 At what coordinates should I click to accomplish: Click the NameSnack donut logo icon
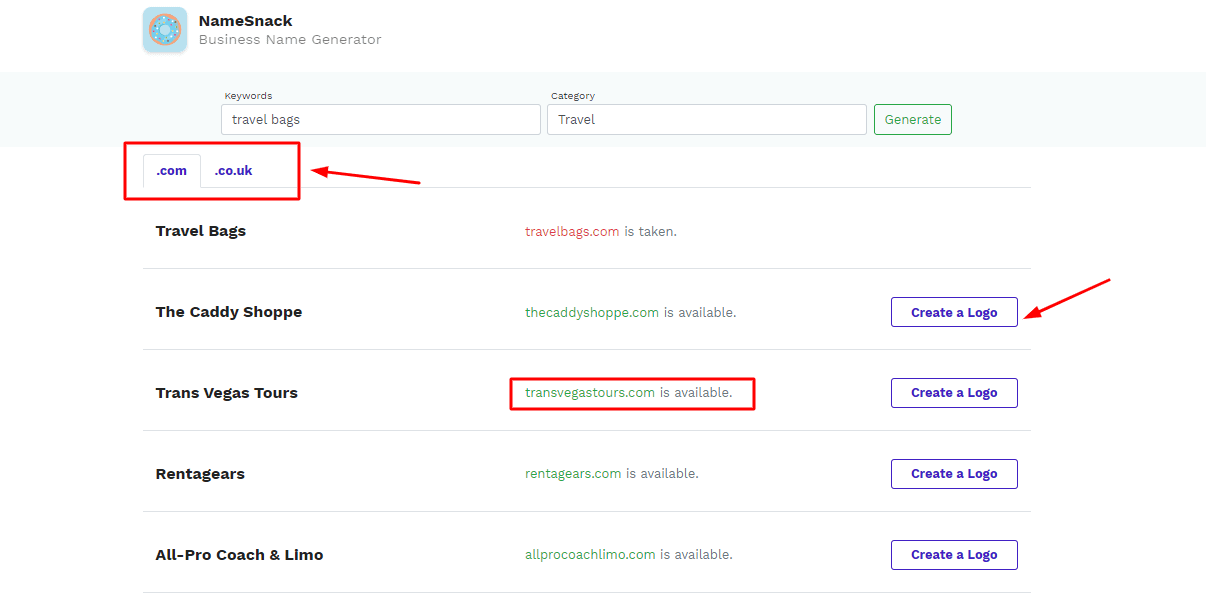(165, 29)
